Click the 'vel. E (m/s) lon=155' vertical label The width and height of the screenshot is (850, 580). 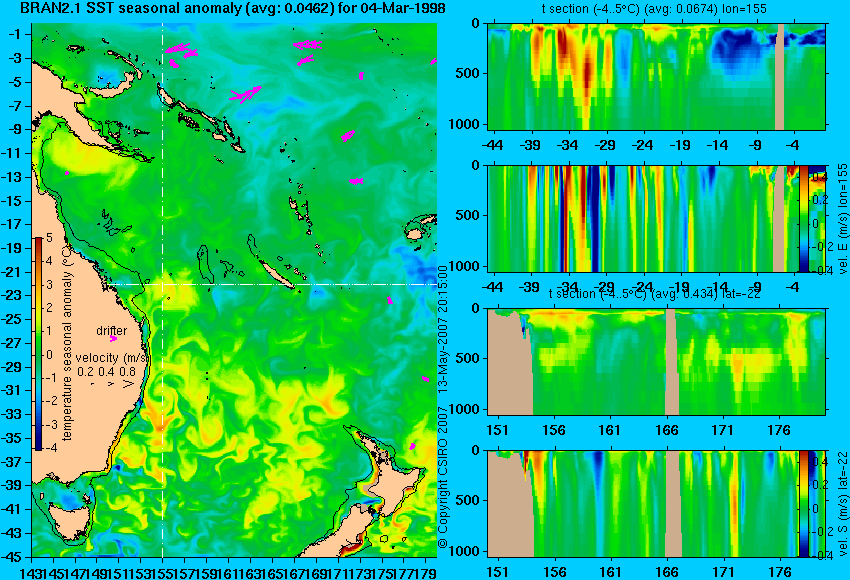pyautogui.click(x=842, y=218)
